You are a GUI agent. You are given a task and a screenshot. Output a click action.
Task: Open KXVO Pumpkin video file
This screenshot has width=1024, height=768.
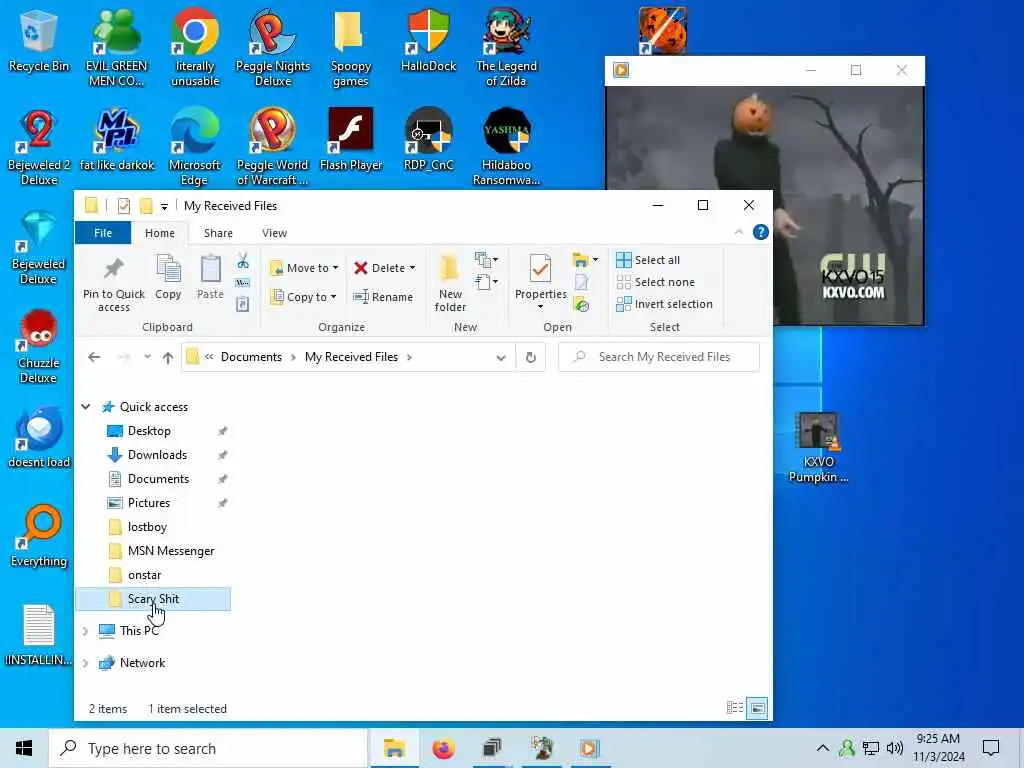coord(818,447)
